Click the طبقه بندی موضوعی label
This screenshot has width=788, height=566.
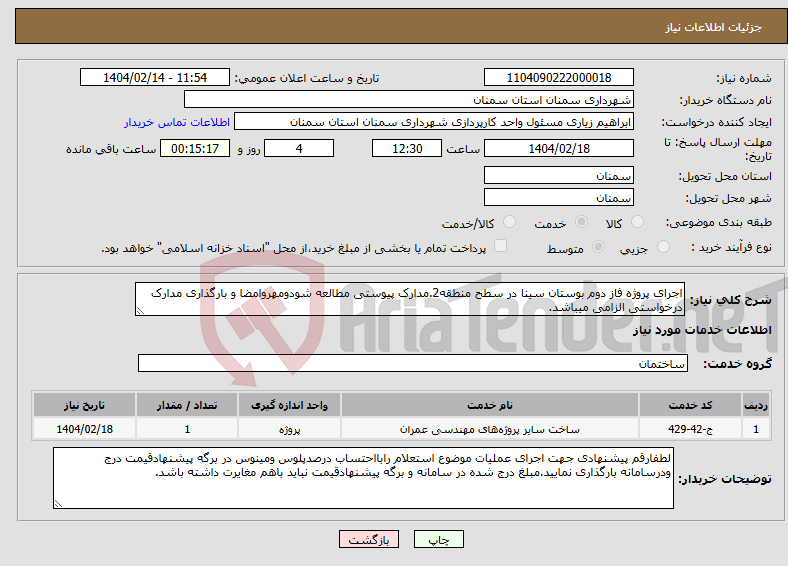click(x=719, y=222)
